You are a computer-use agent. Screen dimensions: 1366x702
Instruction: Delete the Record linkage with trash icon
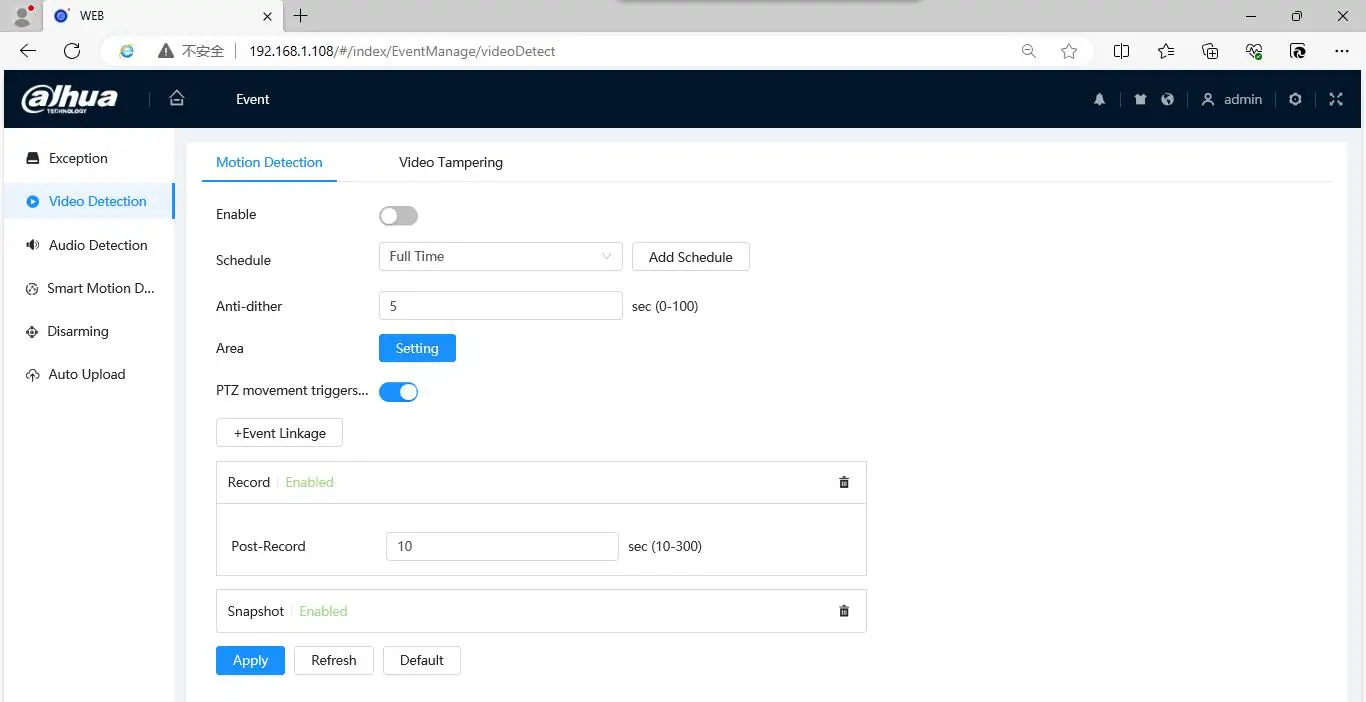coord(844,482)
